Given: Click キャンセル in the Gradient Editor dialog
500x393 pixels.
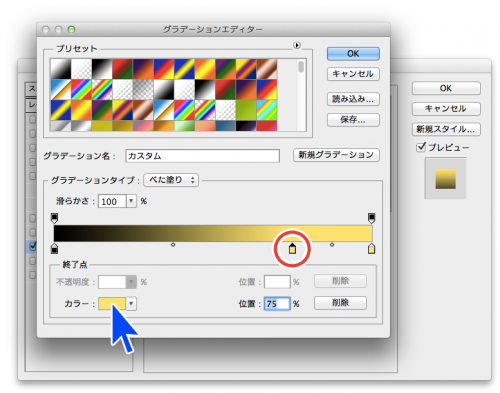Looking at the screenshot, I should point(353,74).
